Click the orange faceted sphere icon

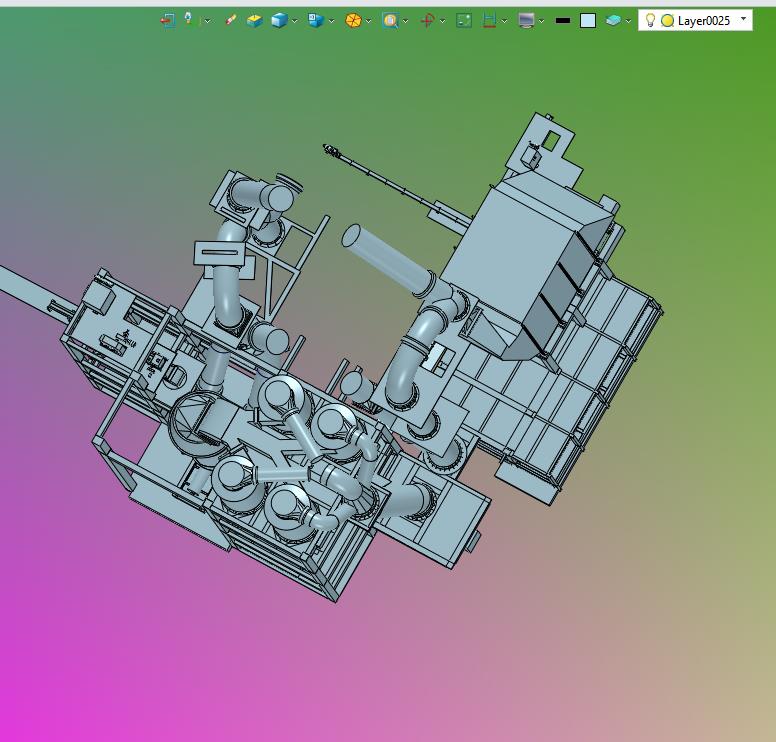353,20
